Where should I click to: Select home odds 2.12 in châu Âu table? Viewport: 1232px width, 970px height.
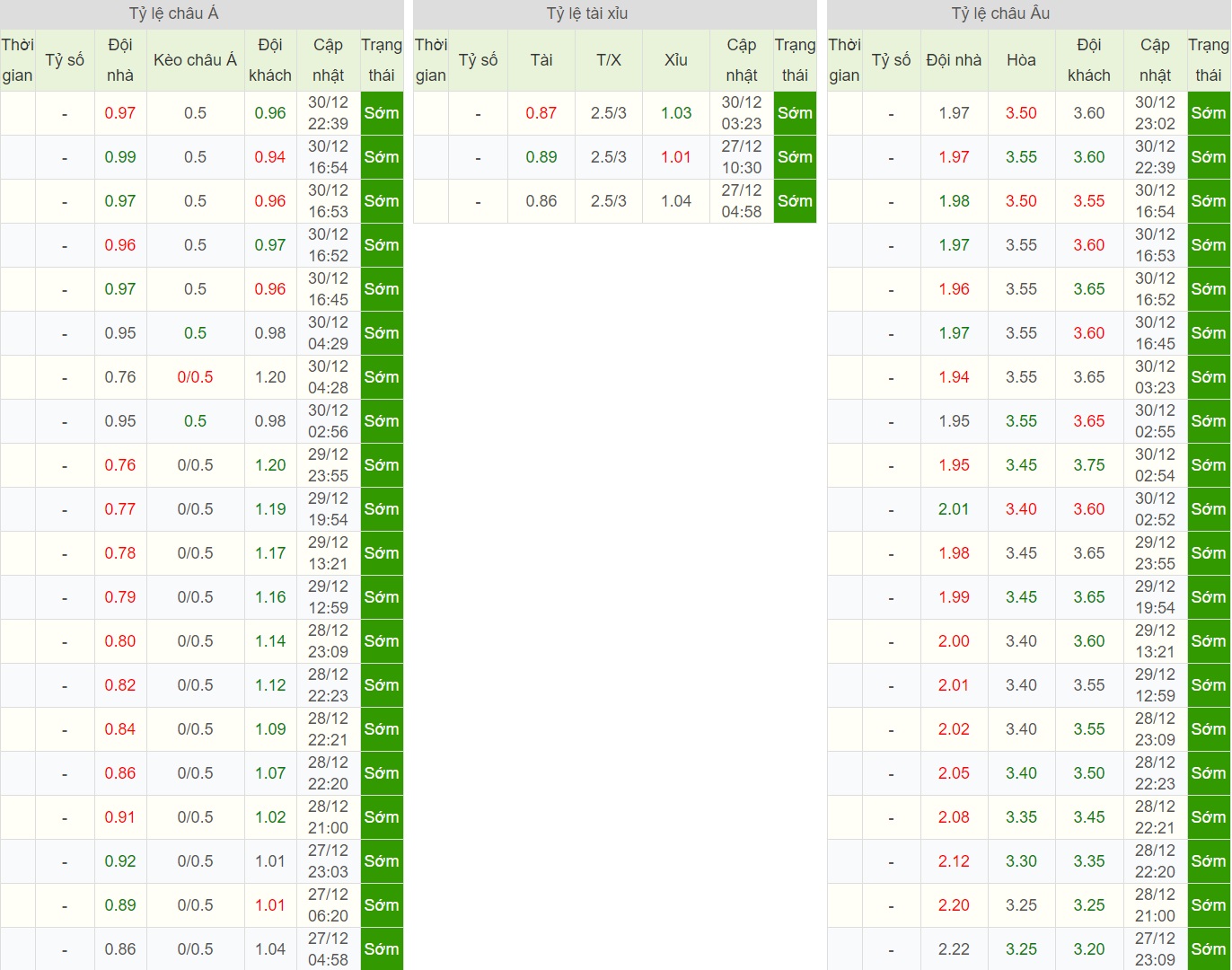tap(954, 861)
